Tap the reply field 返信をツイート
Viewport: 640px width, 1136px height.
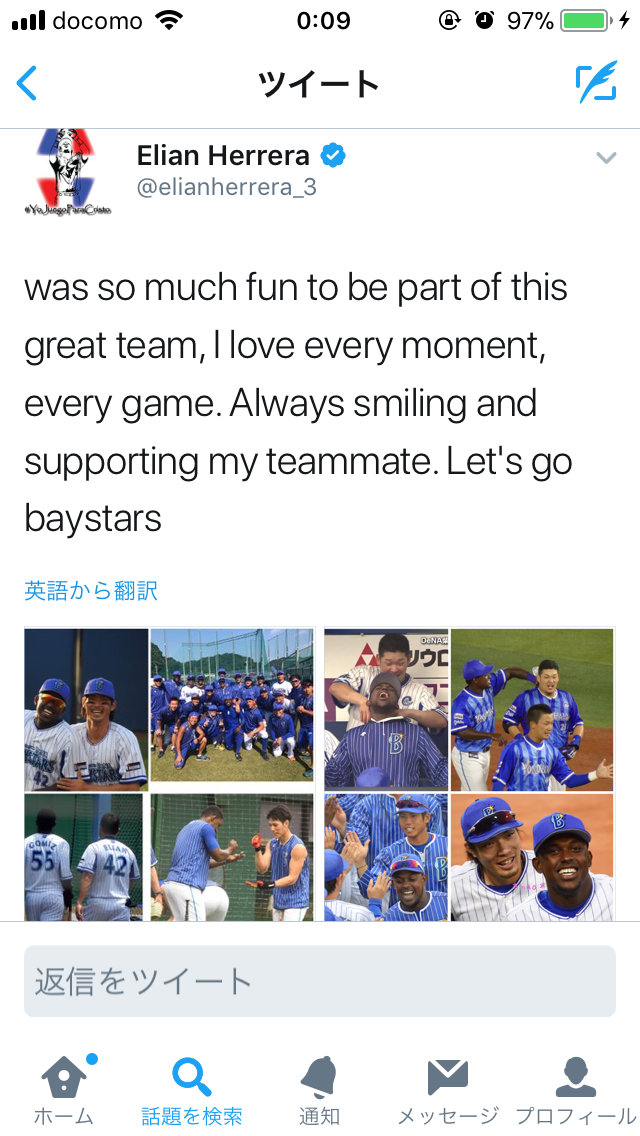click(320, 982)
